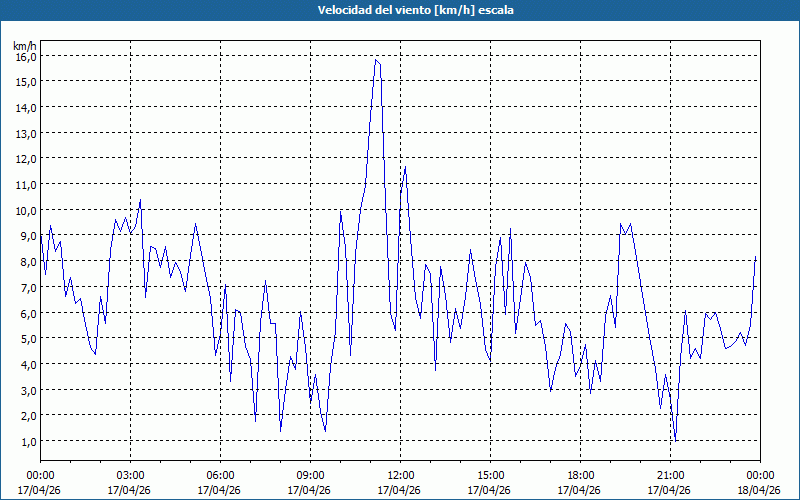The height and width of the screenshot is (500, 800).
Task: Click the 09:00 time label
Action: coord(310,475)
